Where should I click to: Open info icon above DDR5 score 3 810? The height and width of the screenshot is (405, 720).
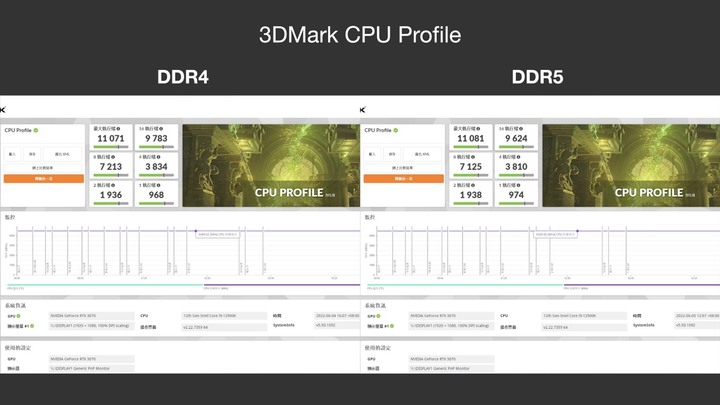pyautogui.click(x=519, y=157)
